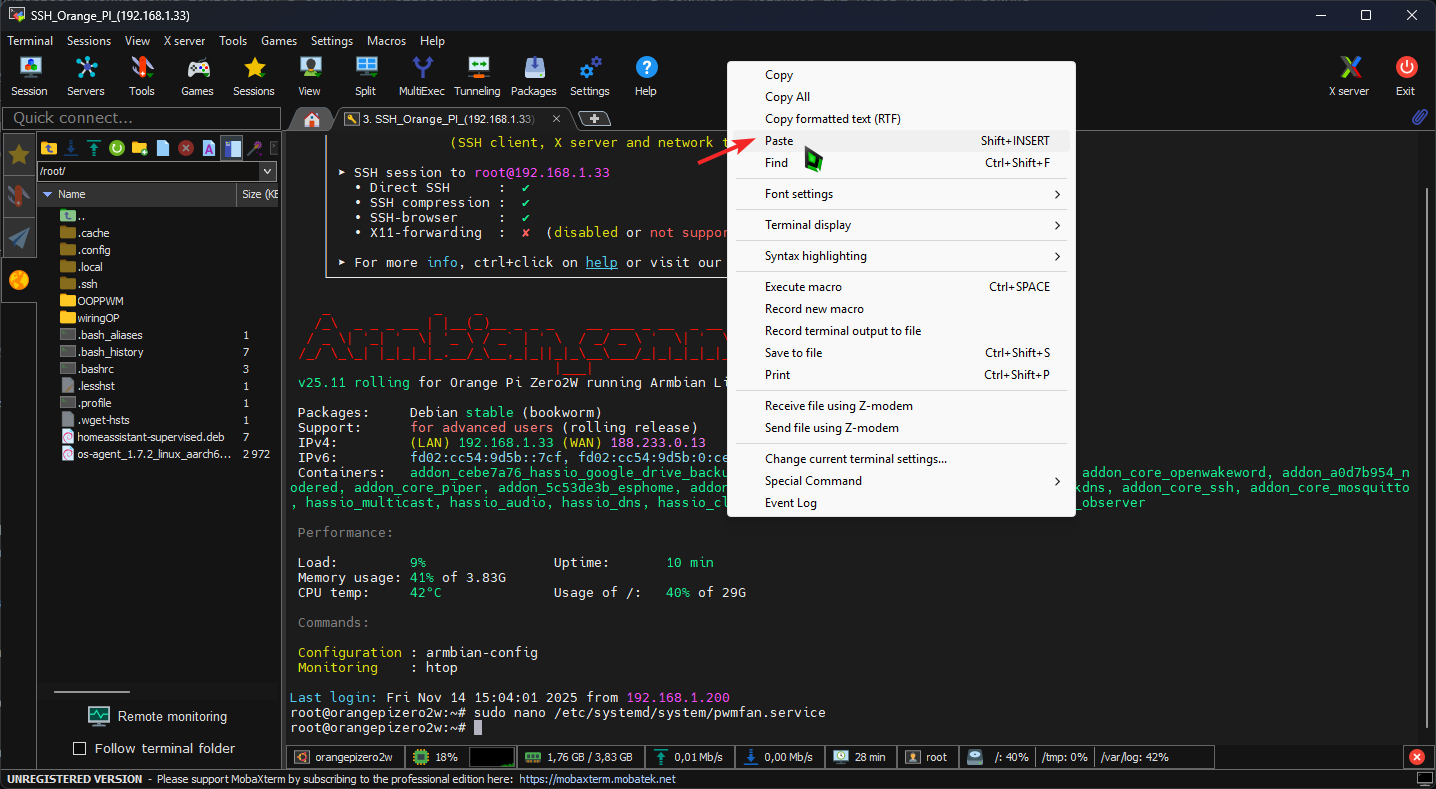Screen dimensions: 1436x789
Task: Open the Macros paper plane sidebar tab
Action: [x=18, y=237]
